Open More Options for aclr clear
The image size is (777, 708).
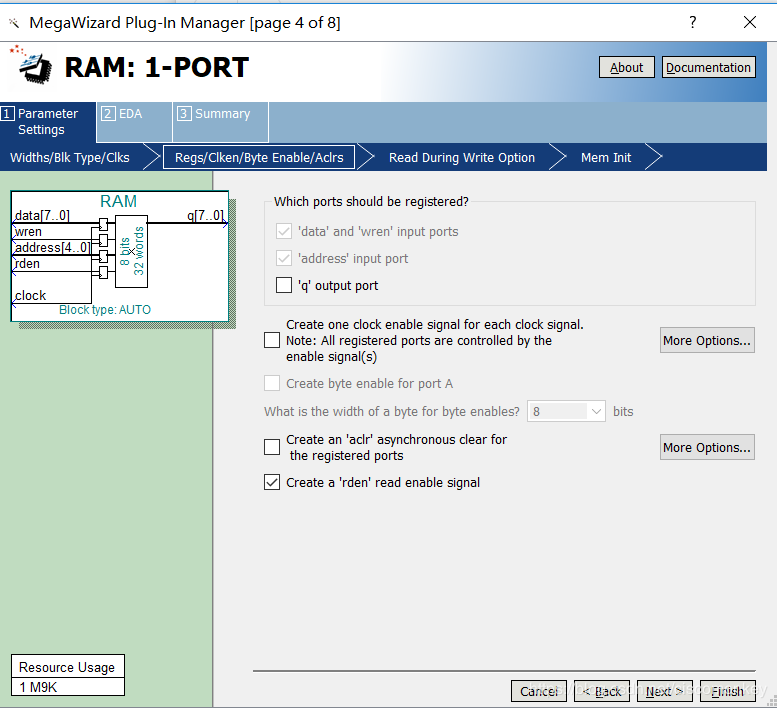pyautogui.click(x=707, y=447)
